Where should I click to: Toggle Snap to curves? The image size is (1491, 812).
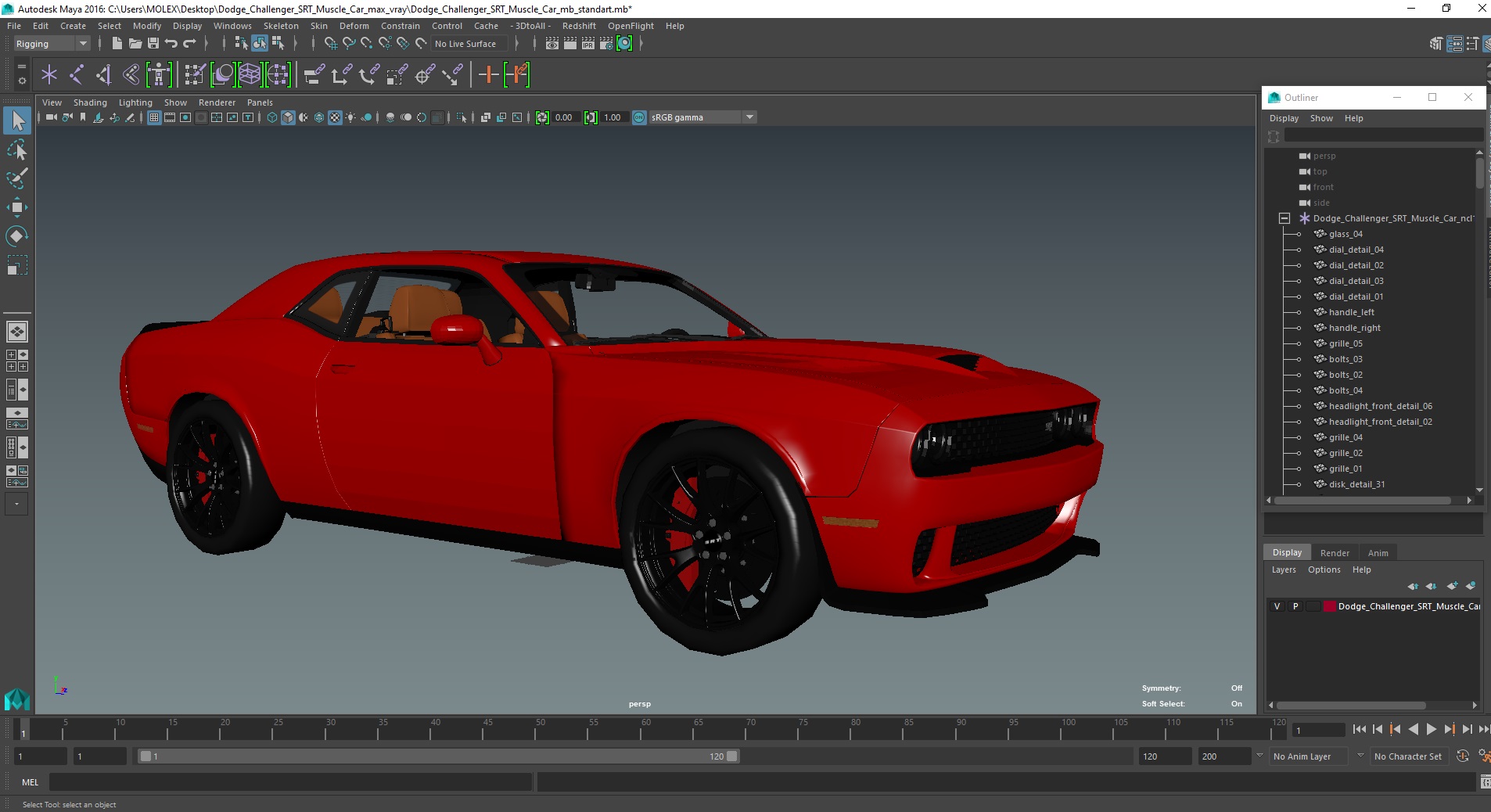(349, 44)
